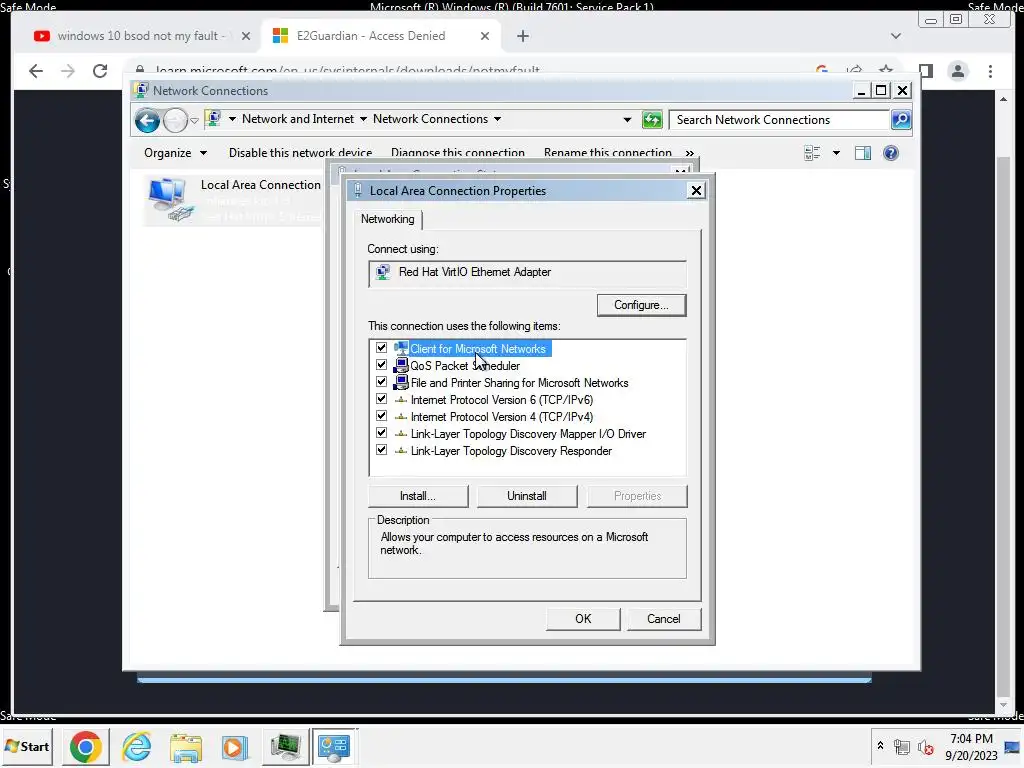
Task: Open Chrome profile avatar icon
Action: (958, 71)
